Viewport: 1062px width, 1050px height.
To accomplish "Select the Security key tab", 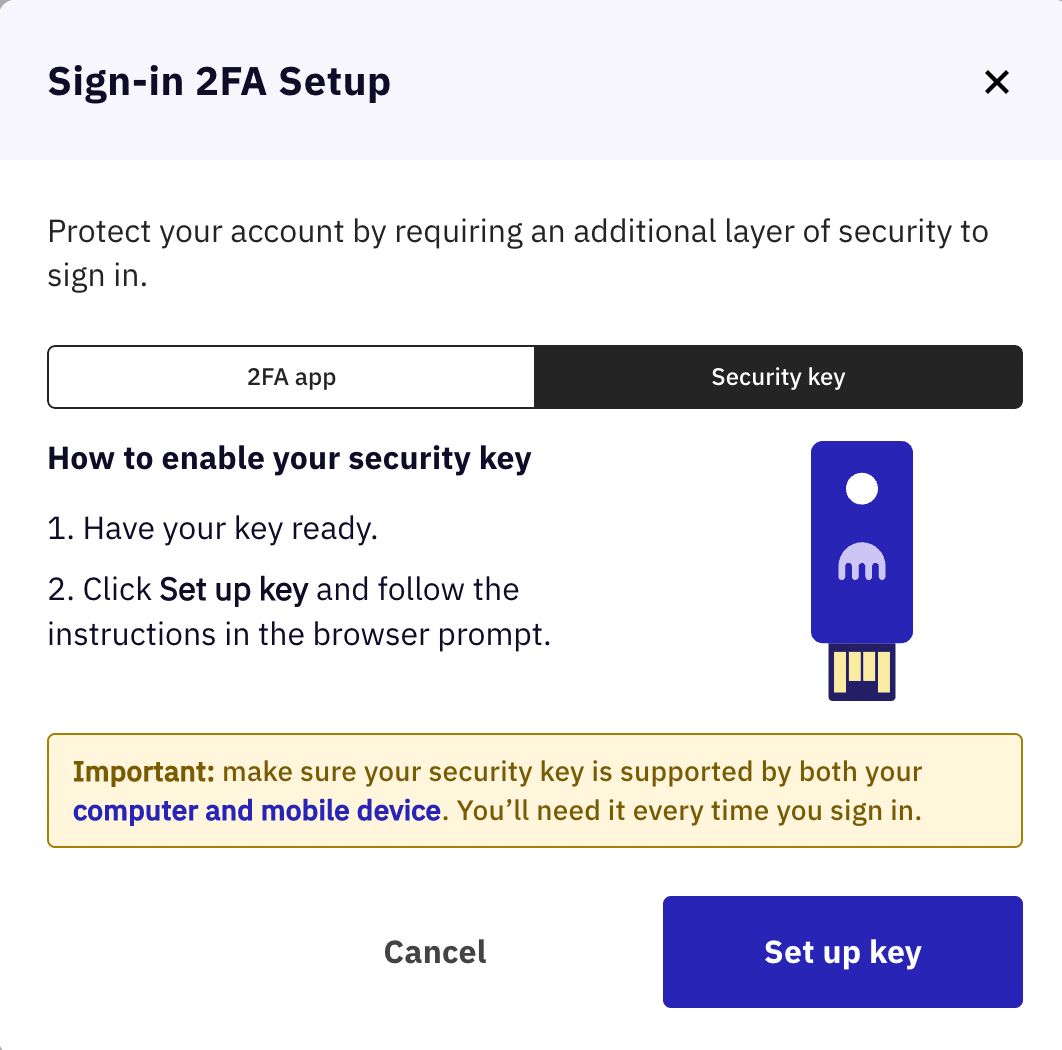I will pyautogui.click(x=778, y=377).
